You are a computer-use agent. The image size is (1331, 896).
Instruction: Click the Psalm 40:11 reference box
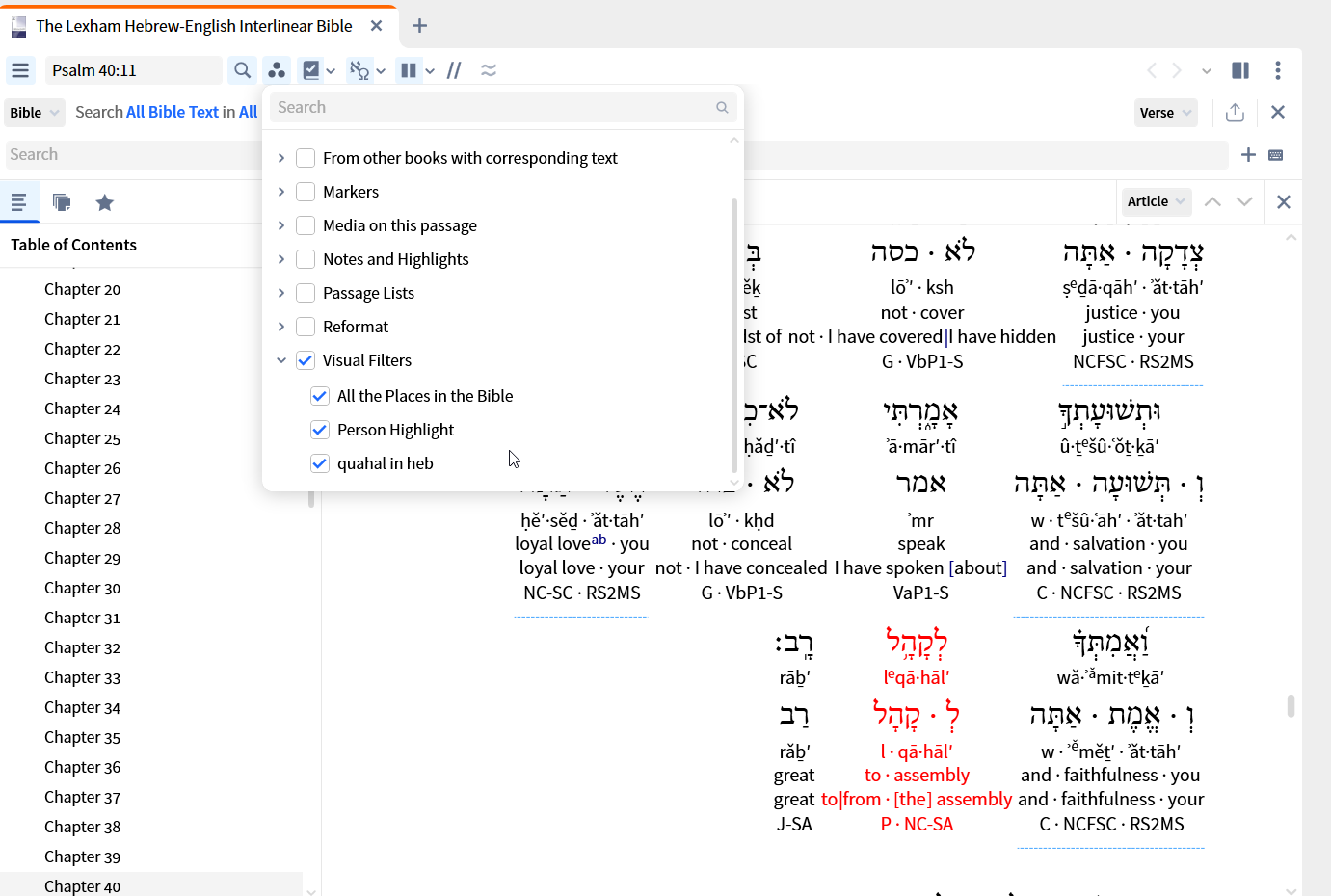[133, 70]
